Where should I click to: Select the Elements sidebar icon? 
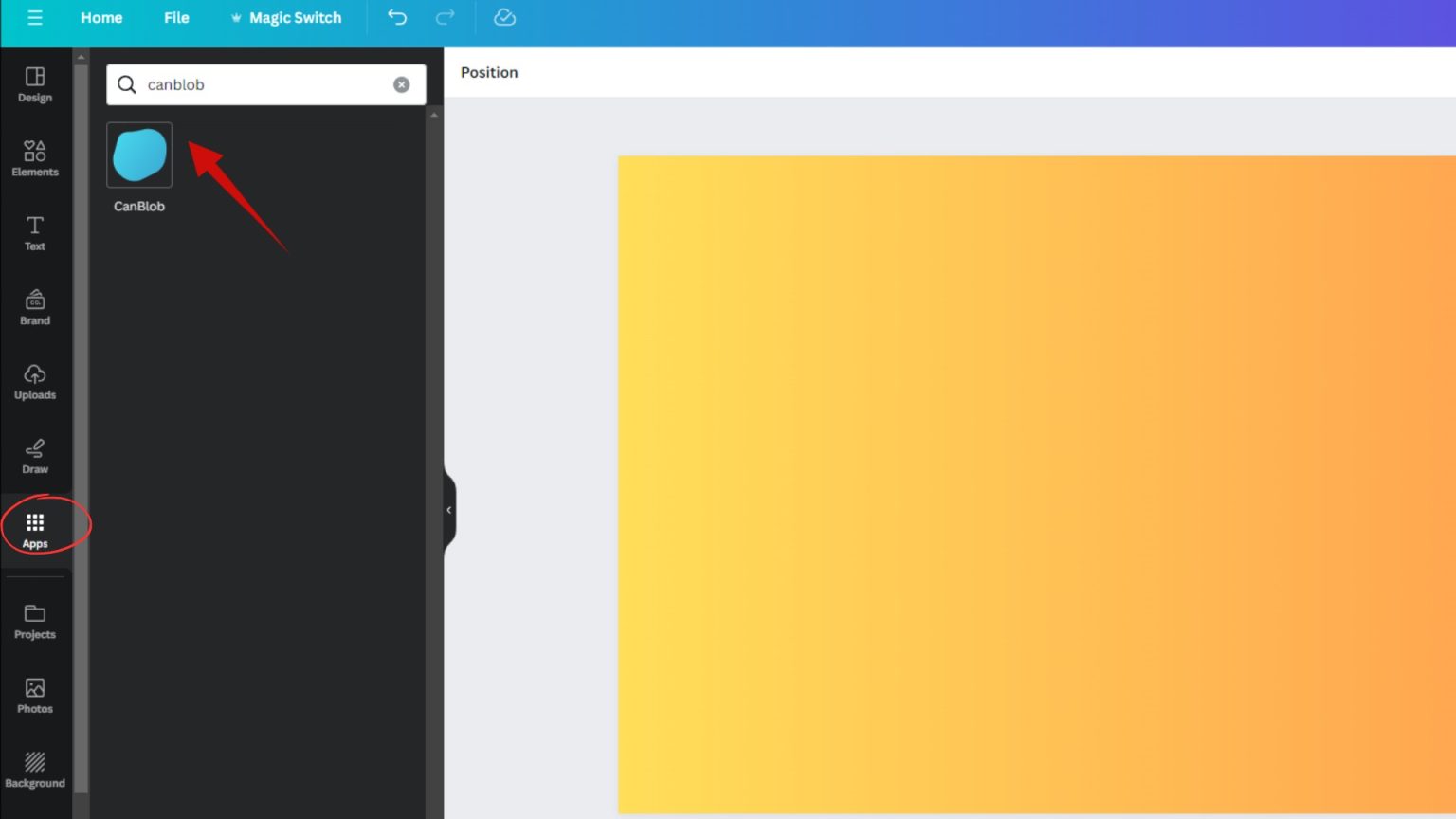(35, 159)
